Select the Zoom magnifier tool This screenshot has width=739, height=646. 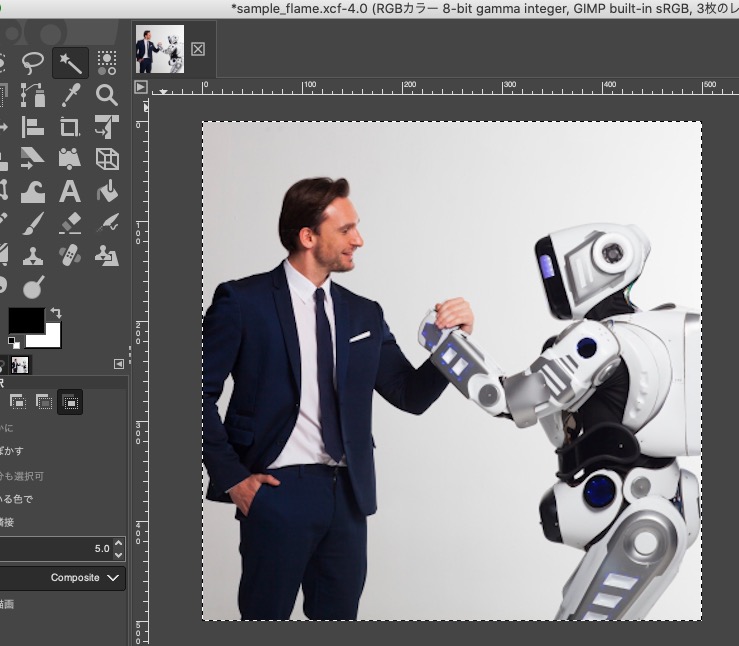click(107, 95)
